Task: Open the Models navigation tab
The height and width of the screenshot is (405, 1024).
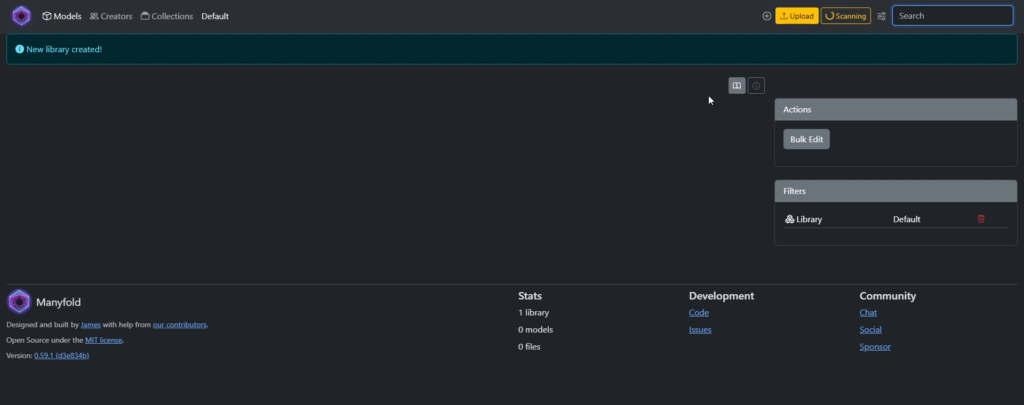Action: pyautogui.click(x=61, y=16)
